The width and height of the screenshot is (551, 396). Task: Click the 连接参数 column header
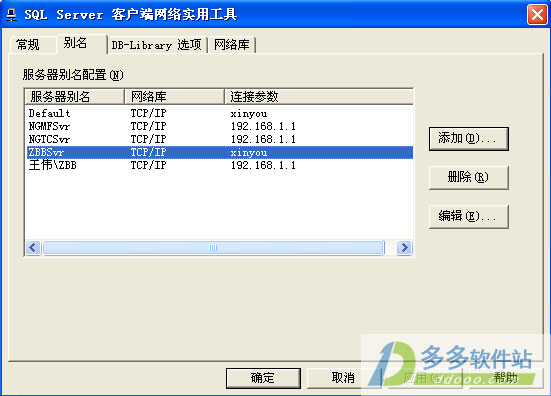click(319, 97)
